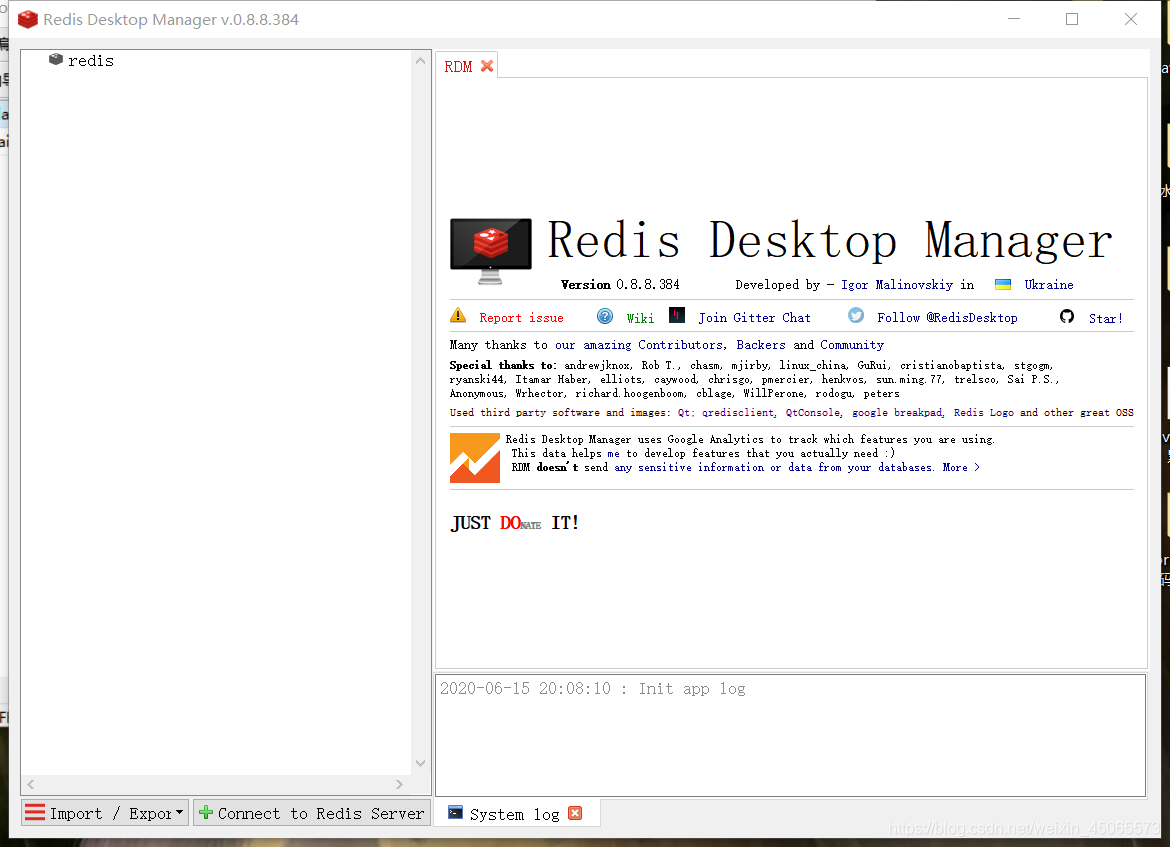The width and height of the screenshot is (1170, 847).
Task: Click the System log terminal icon
Action: (455, 813)
